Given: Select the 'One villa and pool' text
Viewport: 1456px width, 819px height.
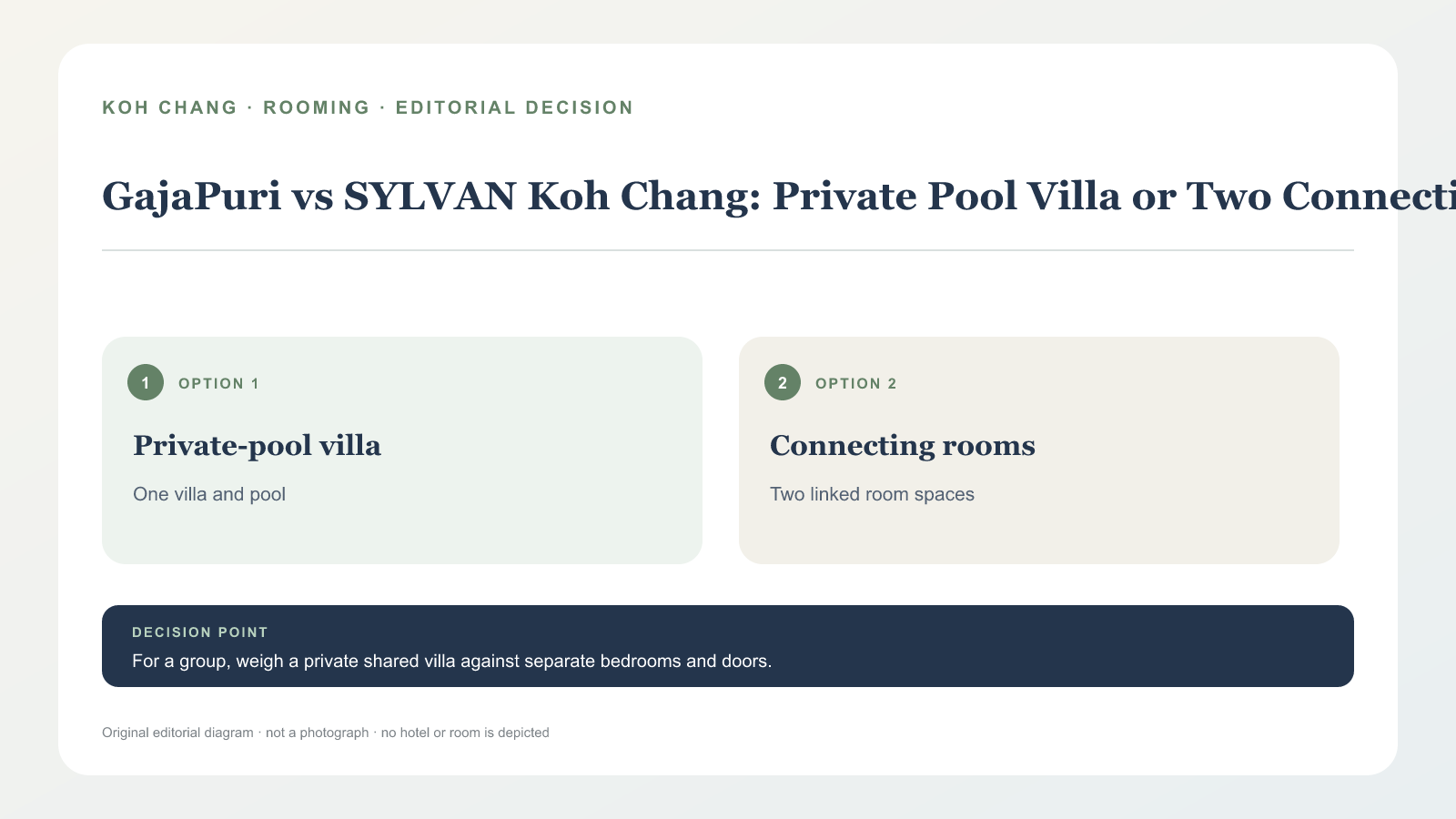Looking at the screenshot, I should click(209, 494).
